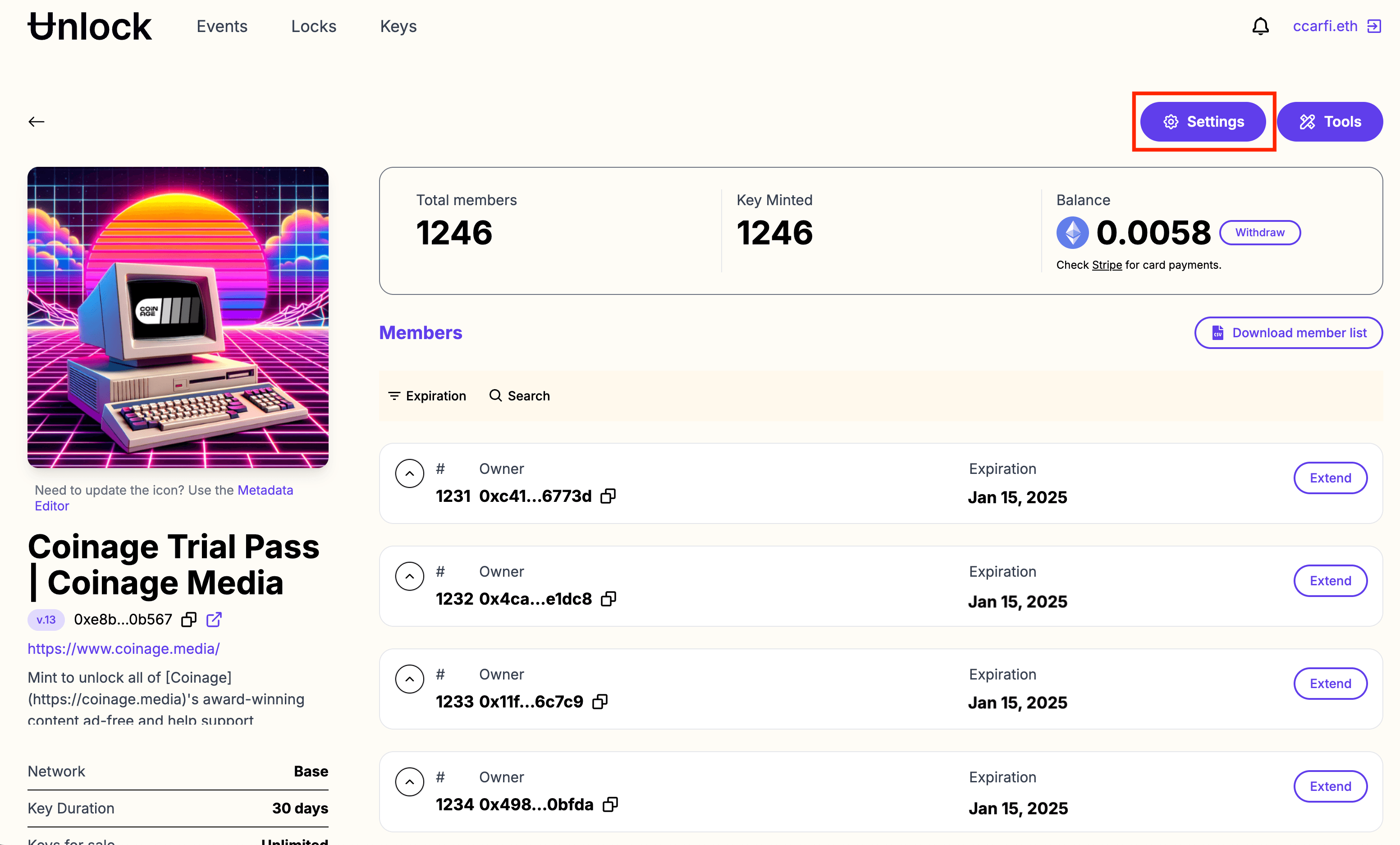Click the logout icon beside ccarfi.eth
The width and height of the screenshot is (1400, 845).
pos(1374,26)
